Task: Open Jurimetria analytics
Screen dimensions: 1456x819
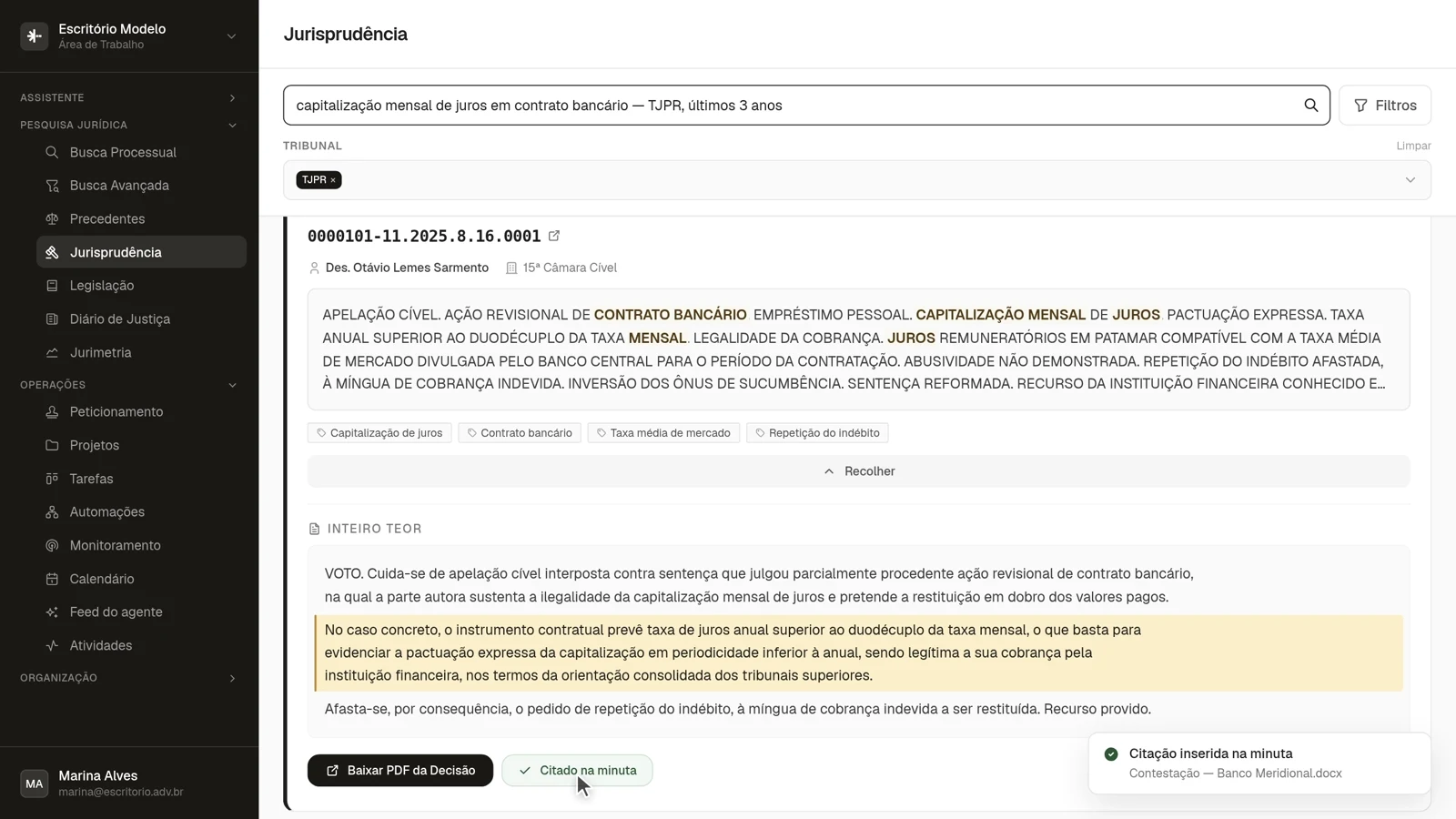Action: coord(141,352)
